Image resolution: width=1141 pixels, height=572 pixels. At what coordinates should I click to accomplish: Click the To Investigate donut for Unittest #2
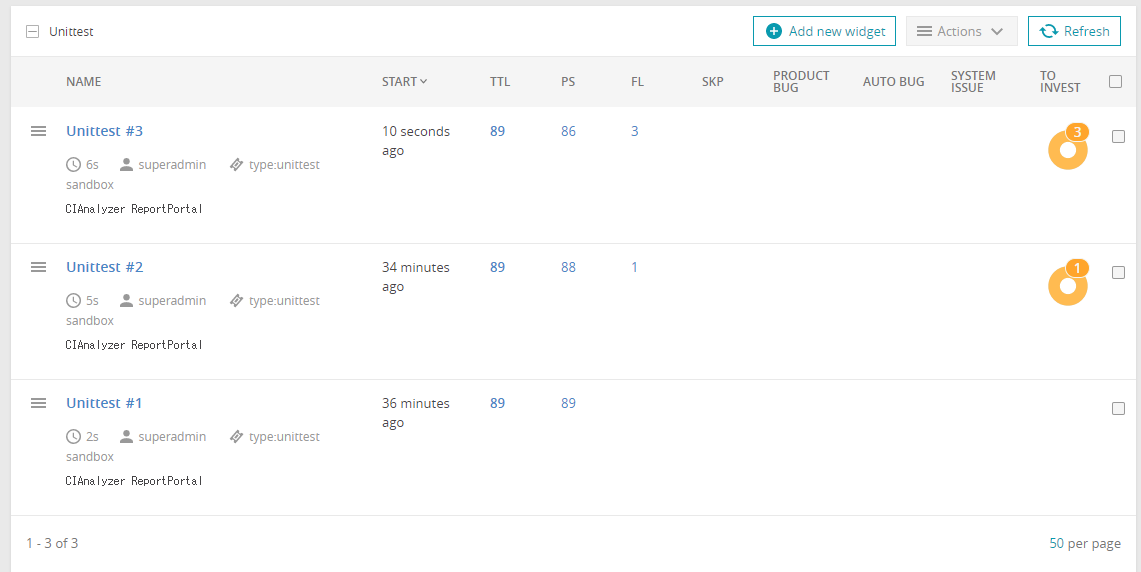click(1067, 286)
